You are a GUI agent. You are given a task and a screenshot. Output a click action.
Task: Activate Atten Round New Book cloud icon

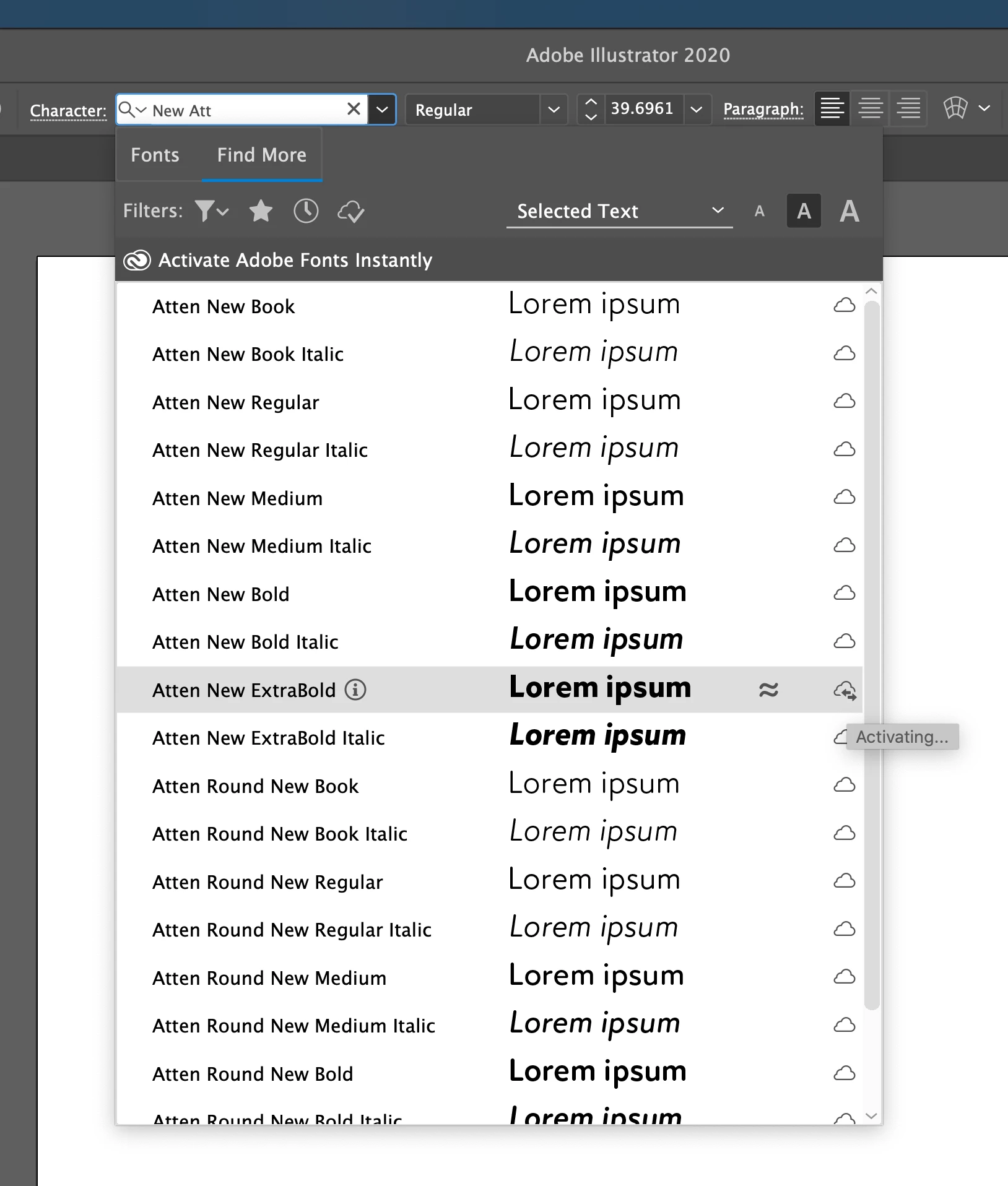click(x=845, y=785)
